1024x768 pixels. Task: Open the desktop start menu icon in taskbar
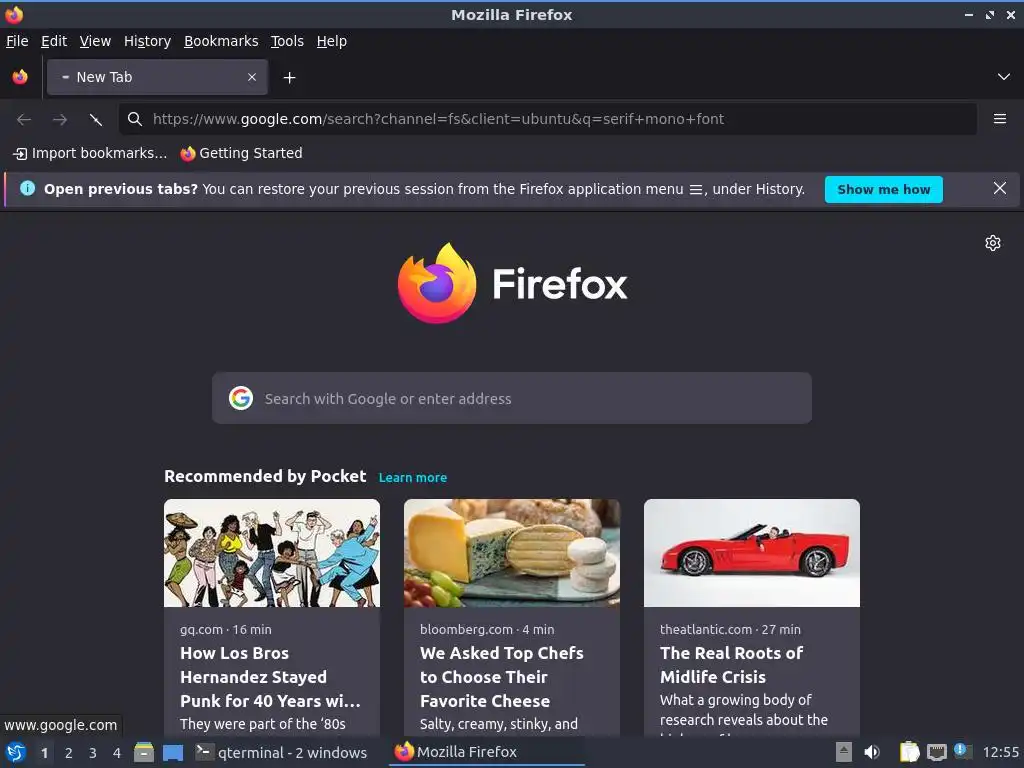point(16,752)
